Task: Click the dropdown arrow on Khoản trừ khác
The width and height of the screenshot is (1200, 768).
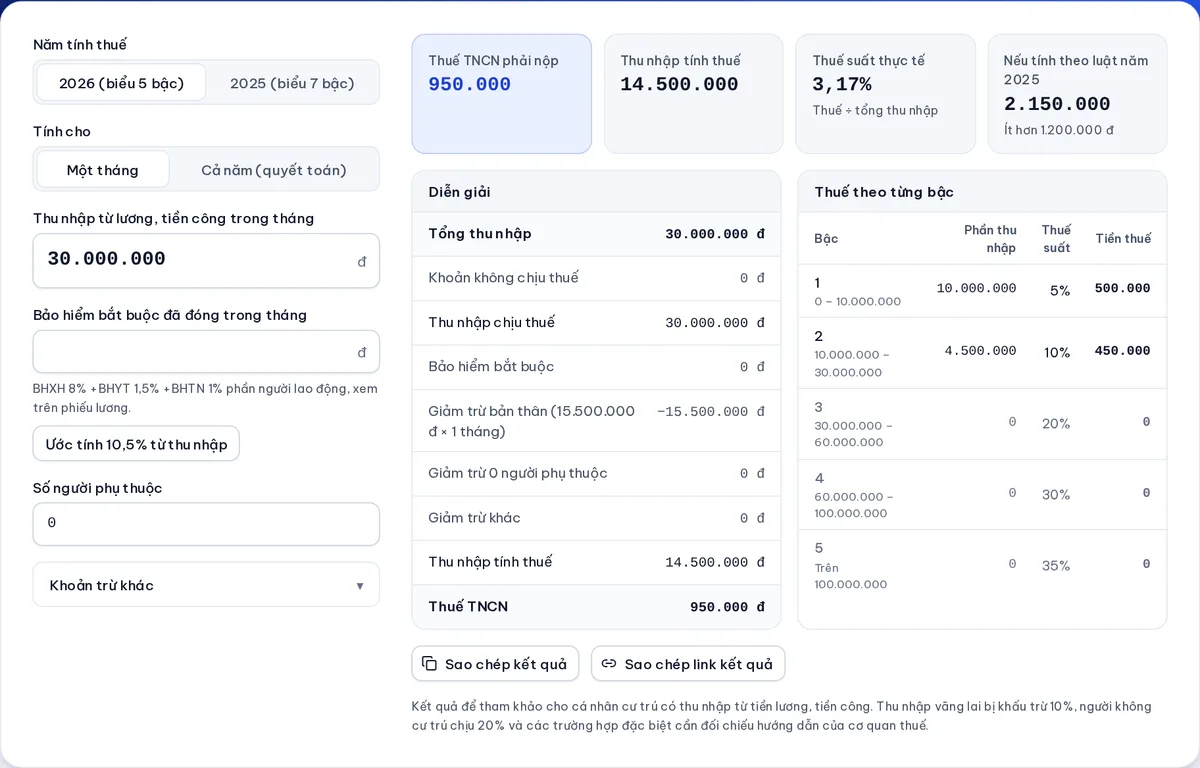Action: (x=360, y=586)
